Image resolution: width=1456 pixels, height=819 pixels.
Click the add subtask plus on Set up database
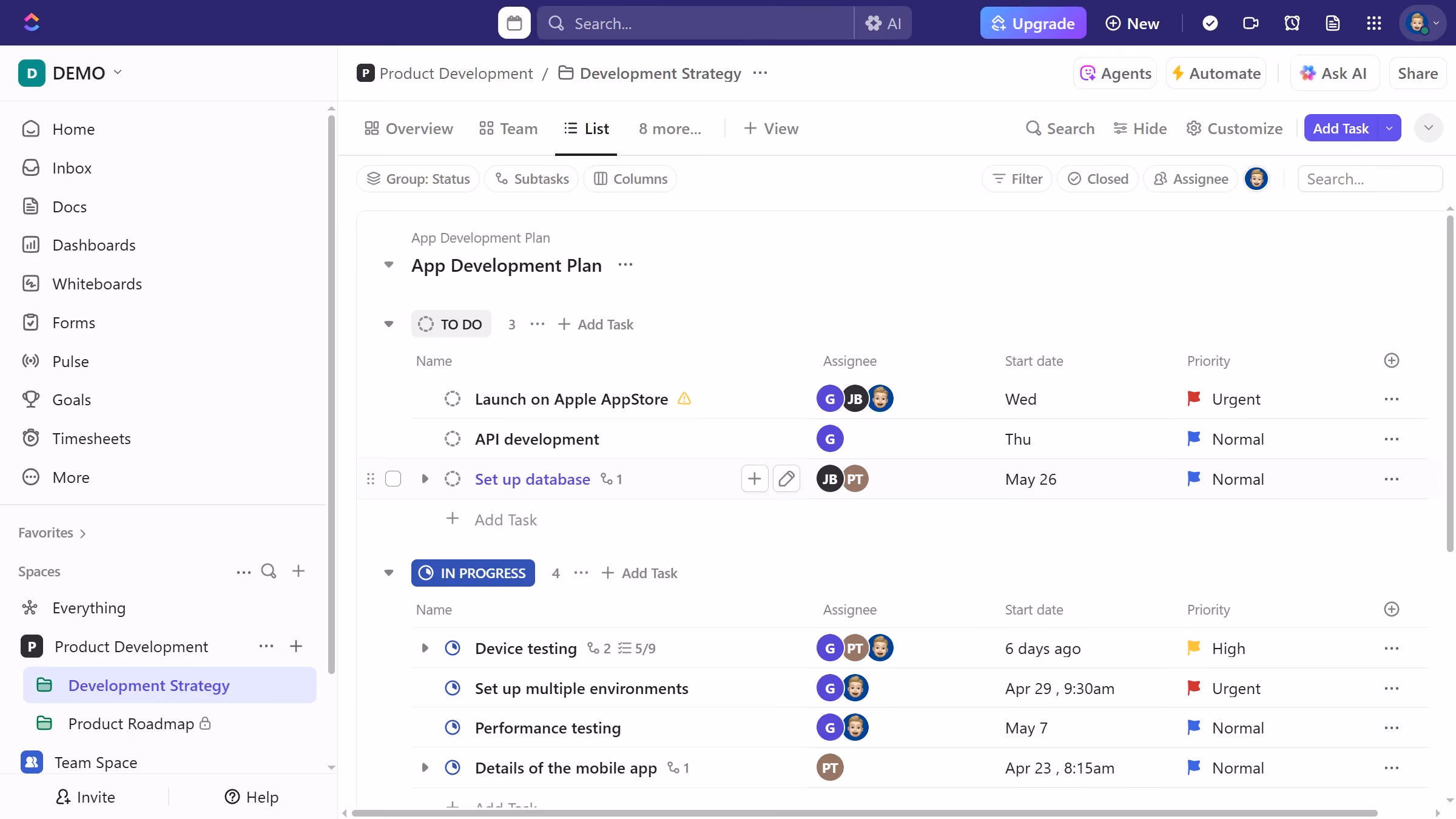click(x=754, y=479)
